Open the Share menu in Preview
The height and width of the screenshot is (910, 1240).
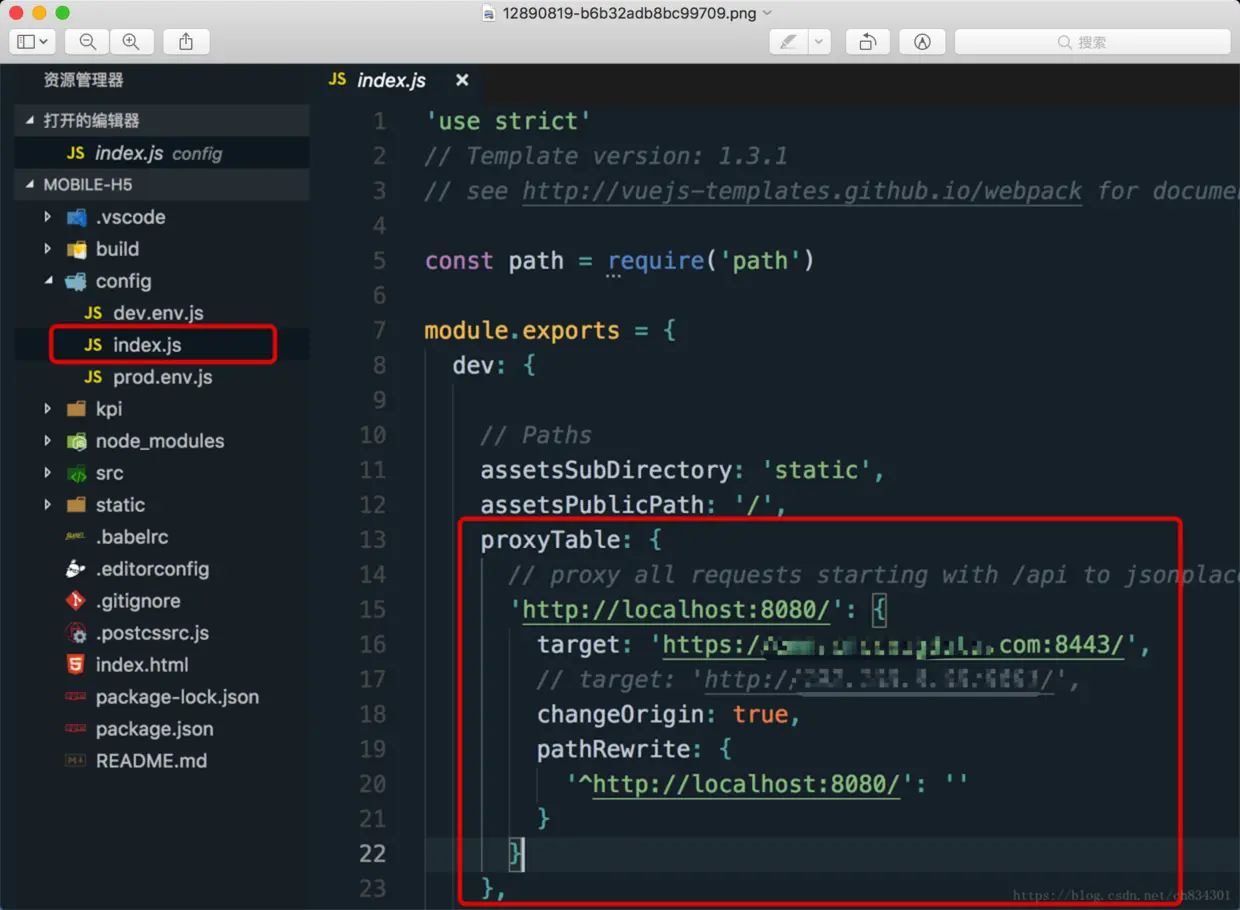click(x=186, y=41)
